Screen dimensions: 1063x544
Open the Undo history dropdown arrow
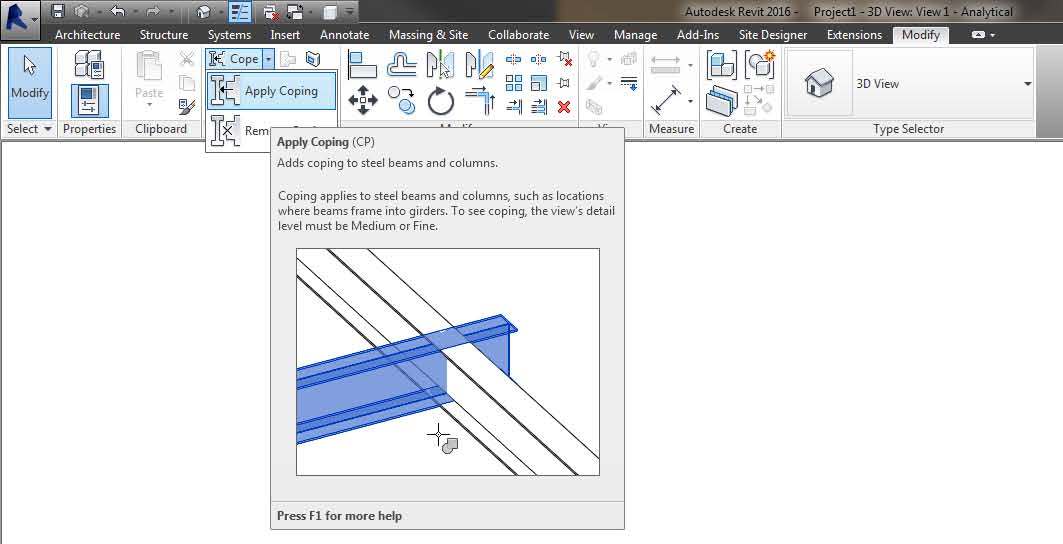[x=134, y=12]
